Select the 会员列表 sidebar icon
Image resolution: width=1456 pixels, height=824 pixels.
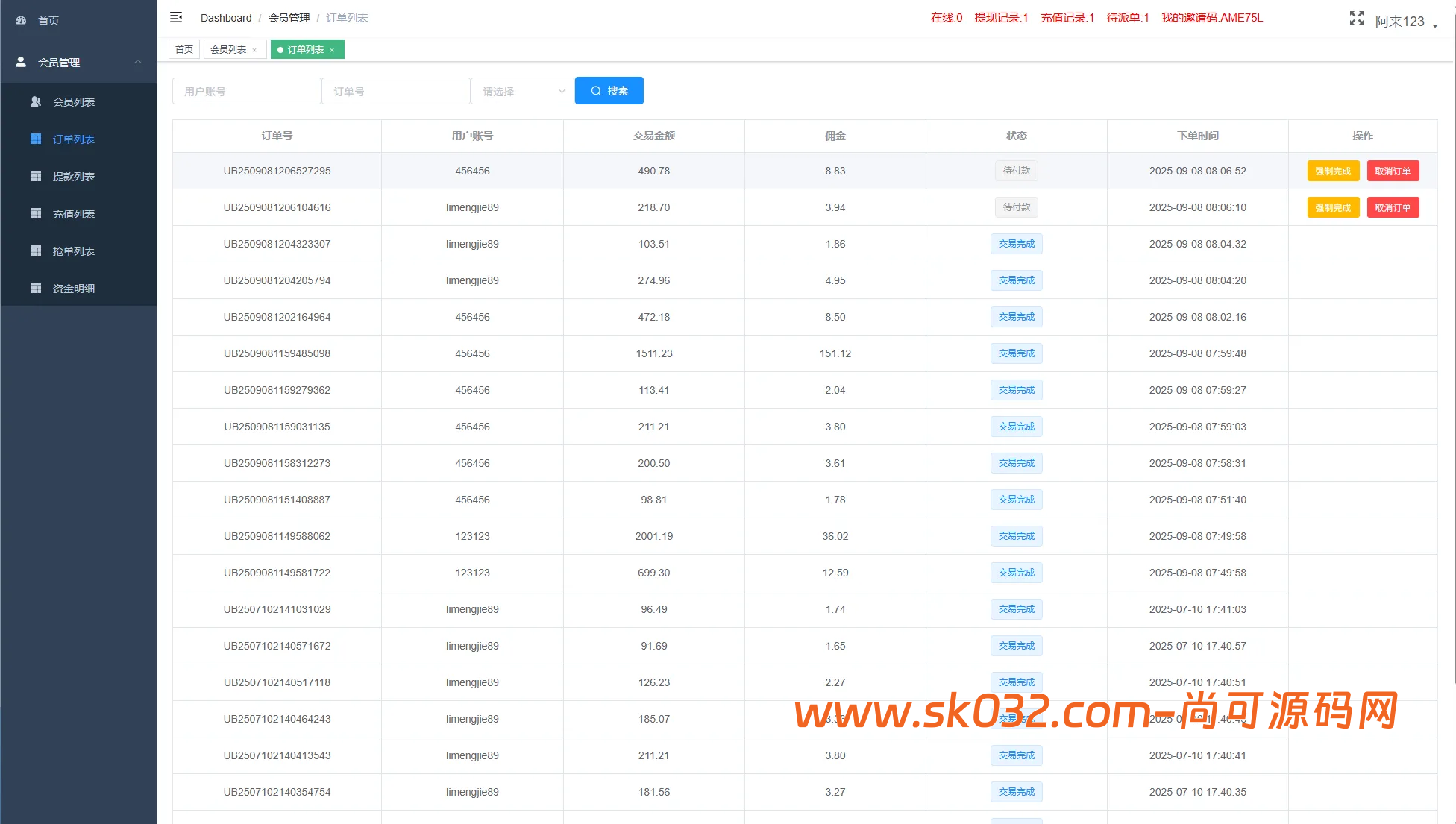click(35, 101)
